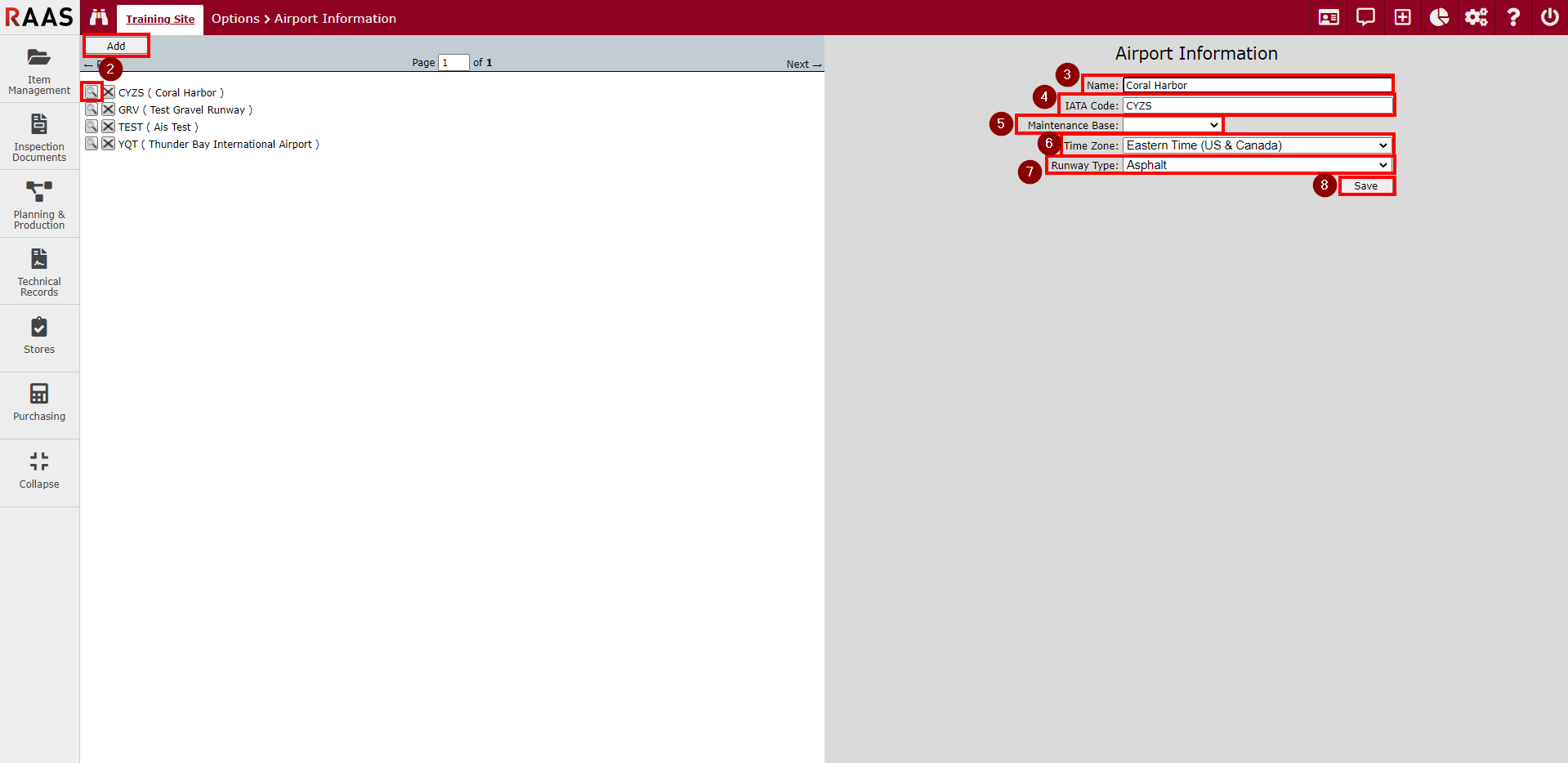The height and width of the screenshot is (763, 1568).
Task: Delete the TEST Ais Test entry
Action: pos(108,127)
